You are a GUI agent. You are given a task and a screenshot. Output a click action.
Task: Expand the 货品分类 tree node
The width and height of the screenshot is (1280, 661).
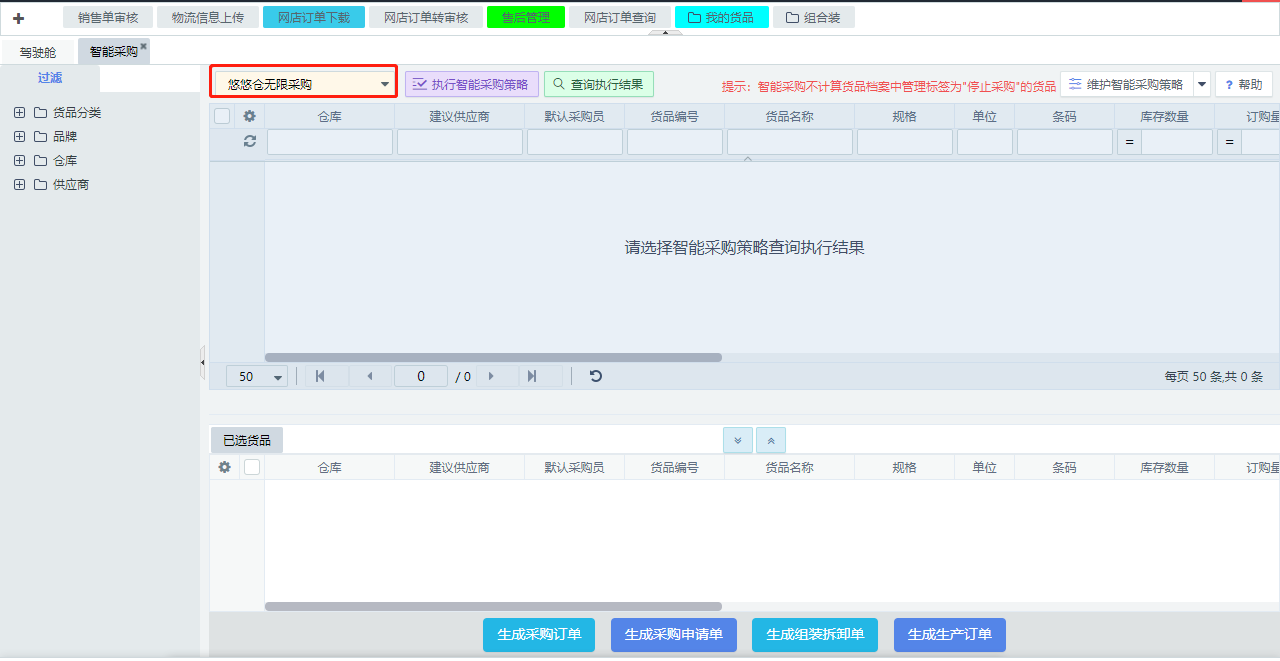pos(19,113)
